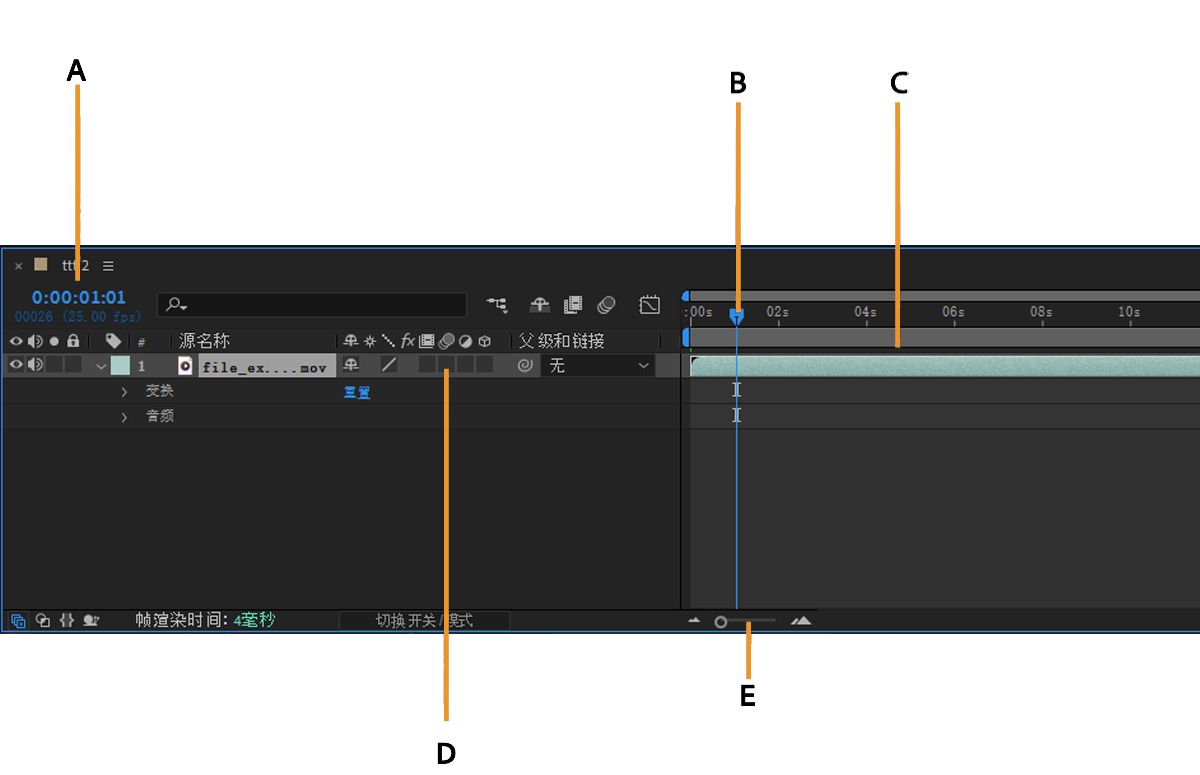Open the search field magnifier dropdown
This screenshot has width=1200, height=775.
[178, 305]
